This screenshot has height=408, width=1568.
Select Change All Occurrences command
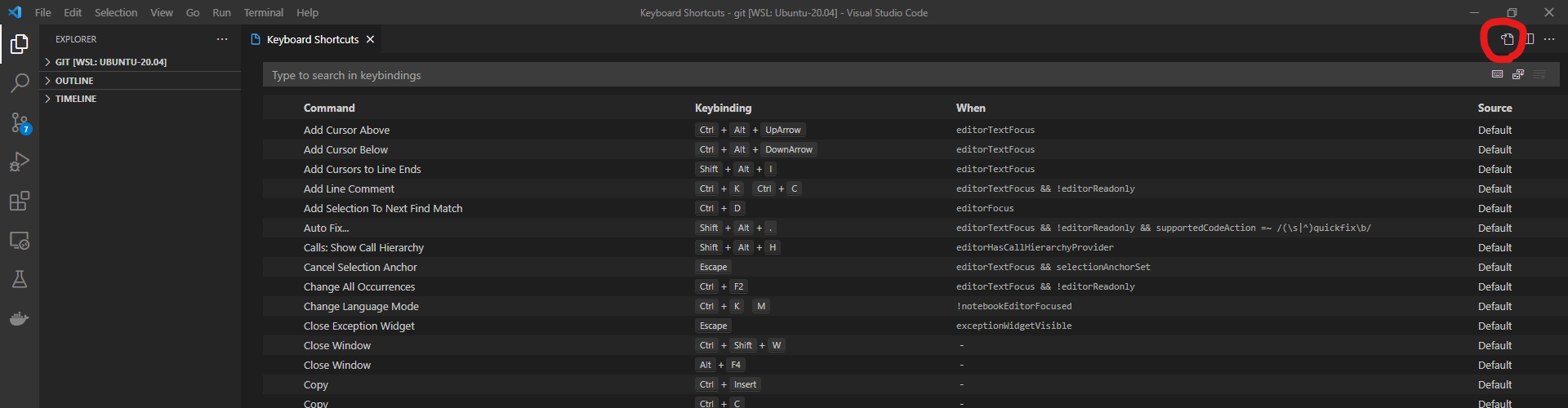pos(359,286)
